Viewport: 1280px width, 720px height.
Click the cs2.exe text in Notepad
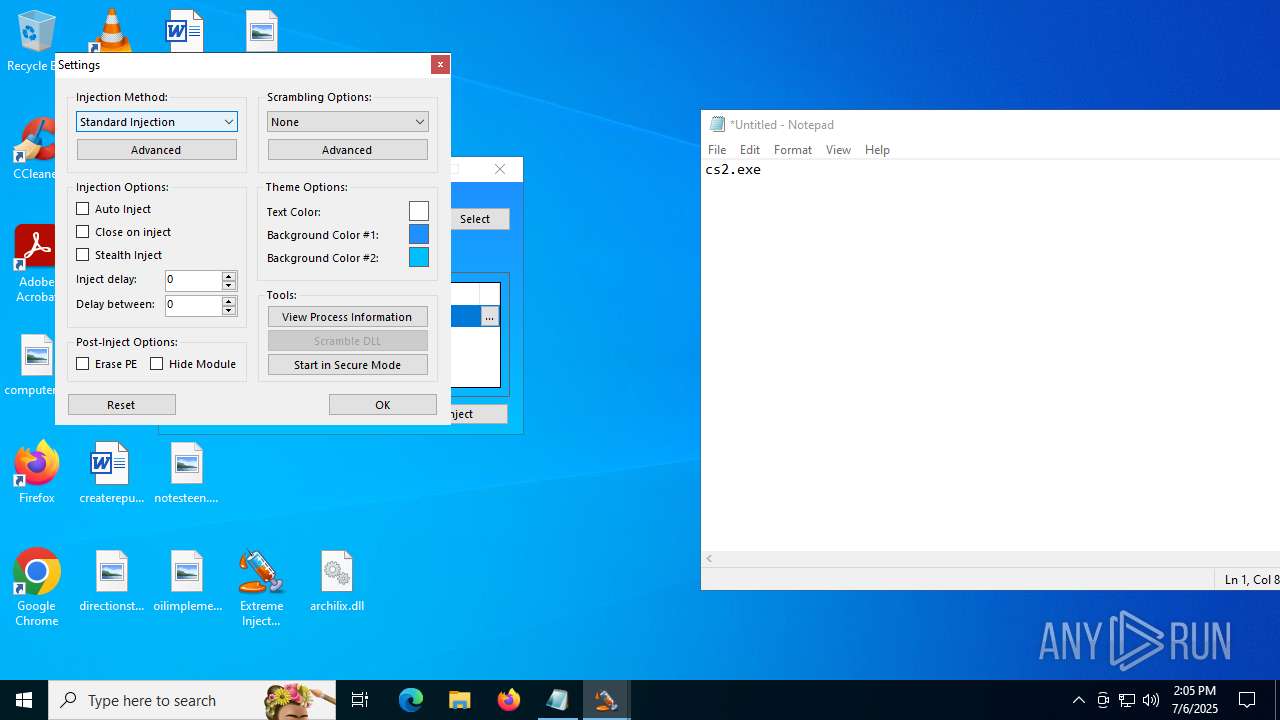click(733, 170)
